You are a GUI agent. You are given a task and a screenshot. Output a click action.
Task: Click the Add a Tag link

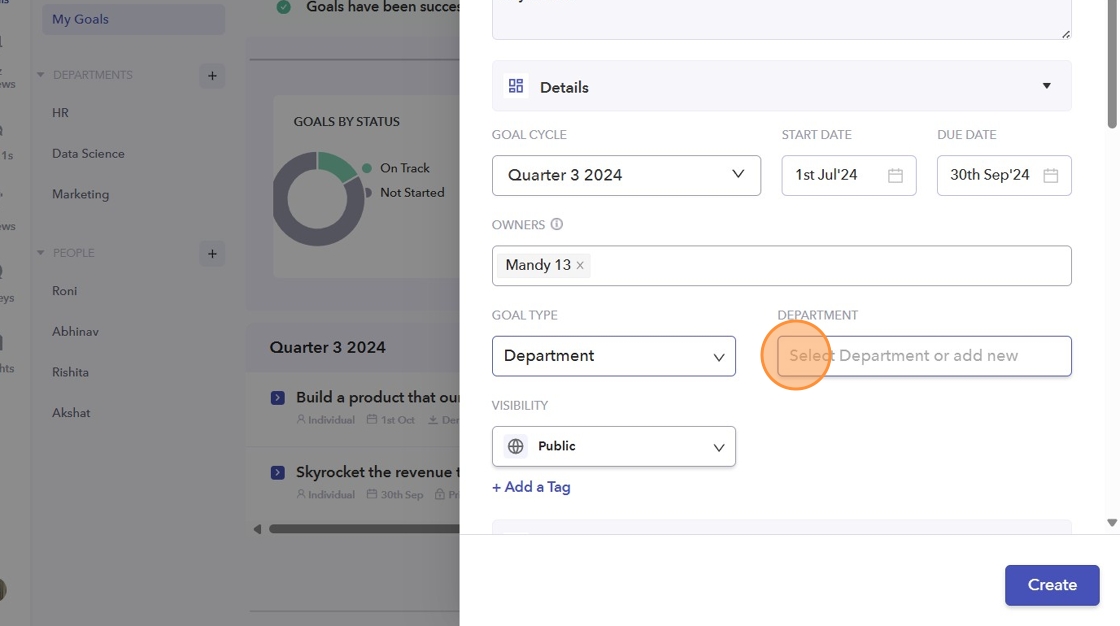pyautogui.click(x=531, y=487)
